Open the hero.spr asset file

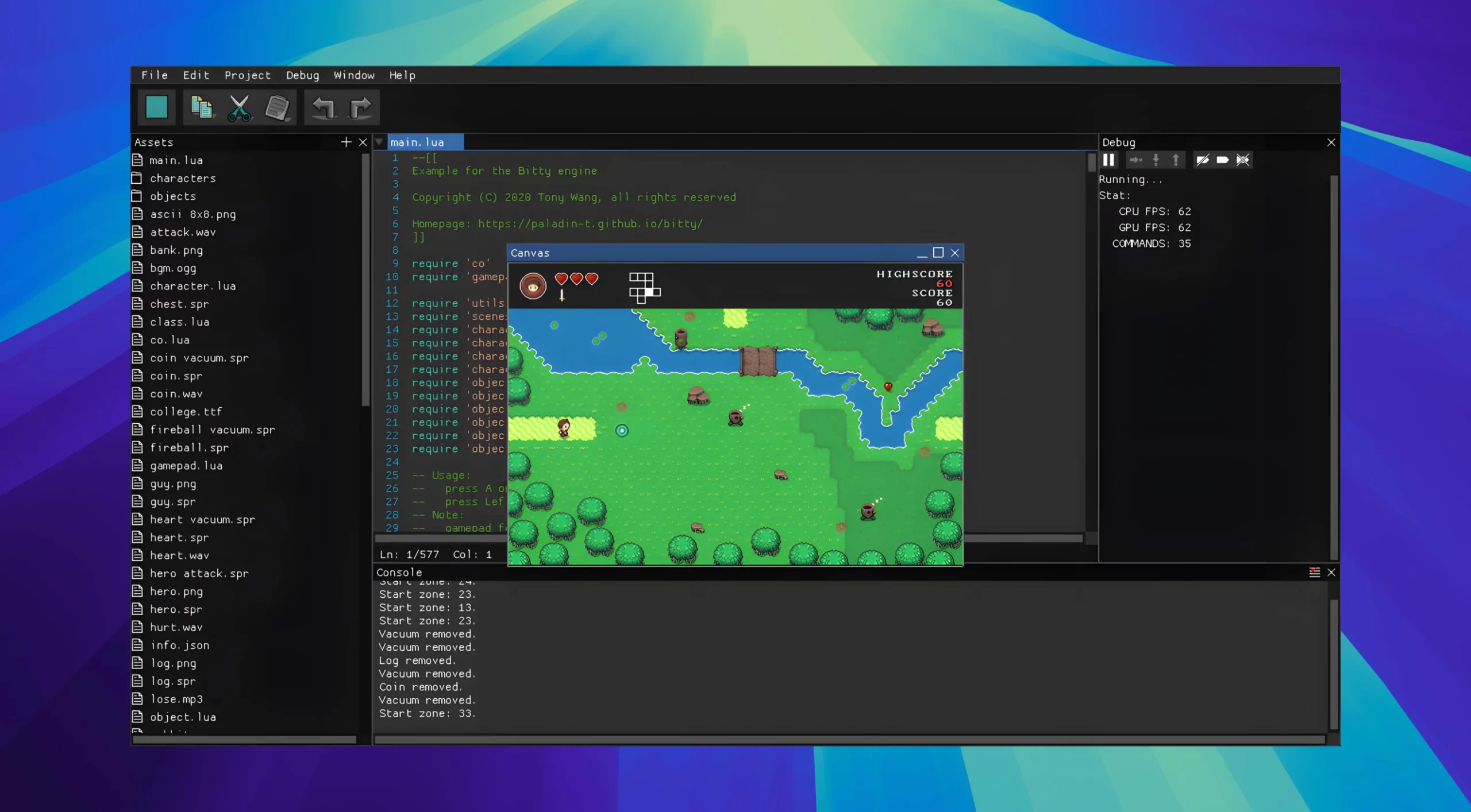(176, 609)
